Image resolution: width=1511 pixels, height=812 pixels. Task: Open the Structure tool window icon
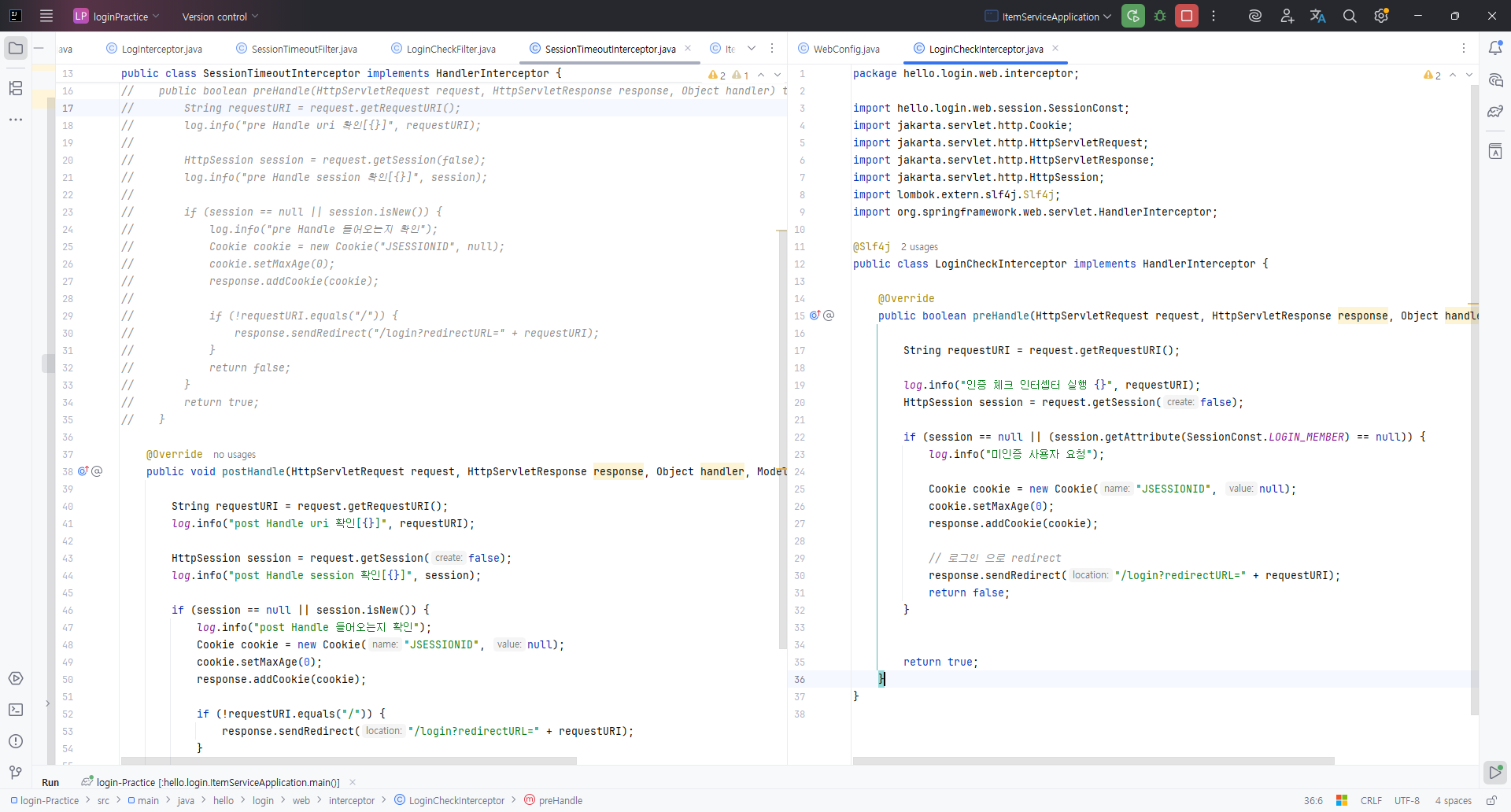click(16, 88)
